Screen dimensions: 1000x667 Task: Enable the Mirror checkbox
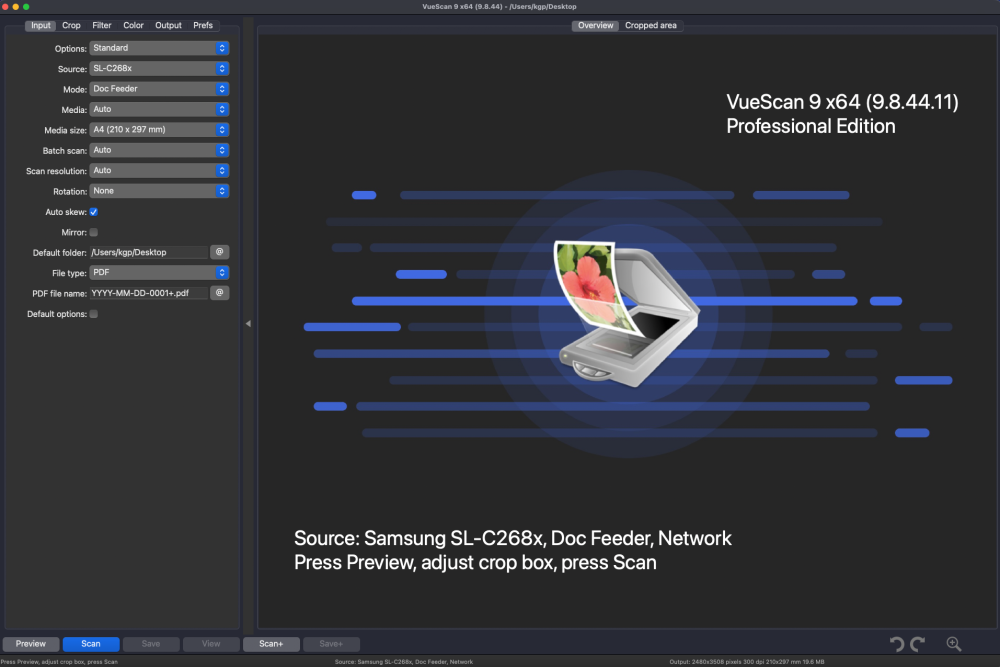tap(94, 232)
